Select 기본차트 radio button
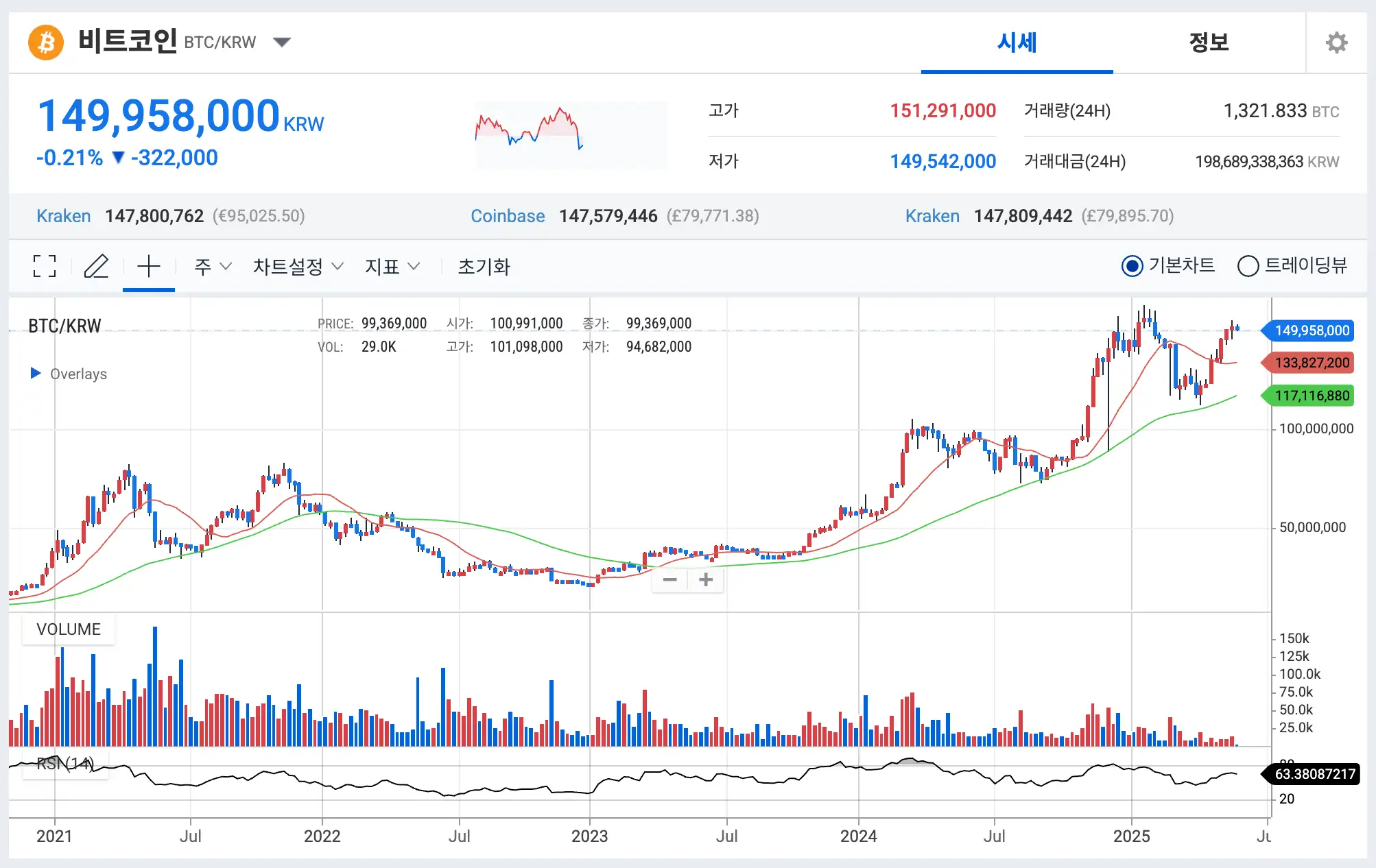The width and height of the screenshot is (1376, 868). coord(1132,266)
